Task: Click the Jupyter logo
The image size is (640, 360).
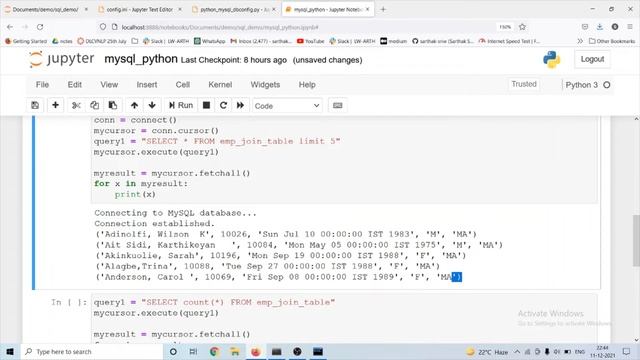Action: tap(62, 59)
